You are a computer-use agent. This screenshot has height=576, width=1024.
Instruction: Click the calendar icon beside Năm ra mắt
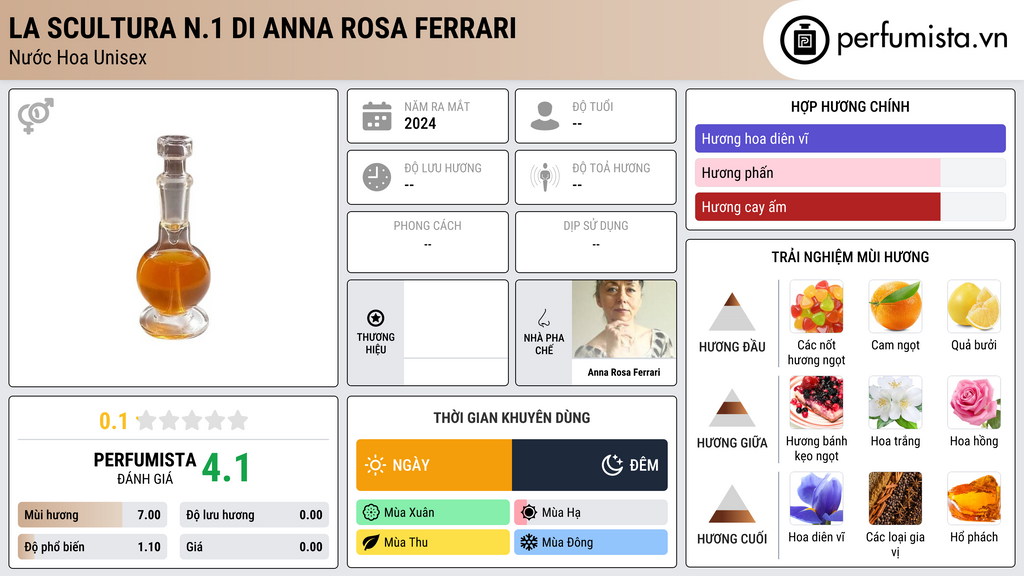tap(377, 116)
